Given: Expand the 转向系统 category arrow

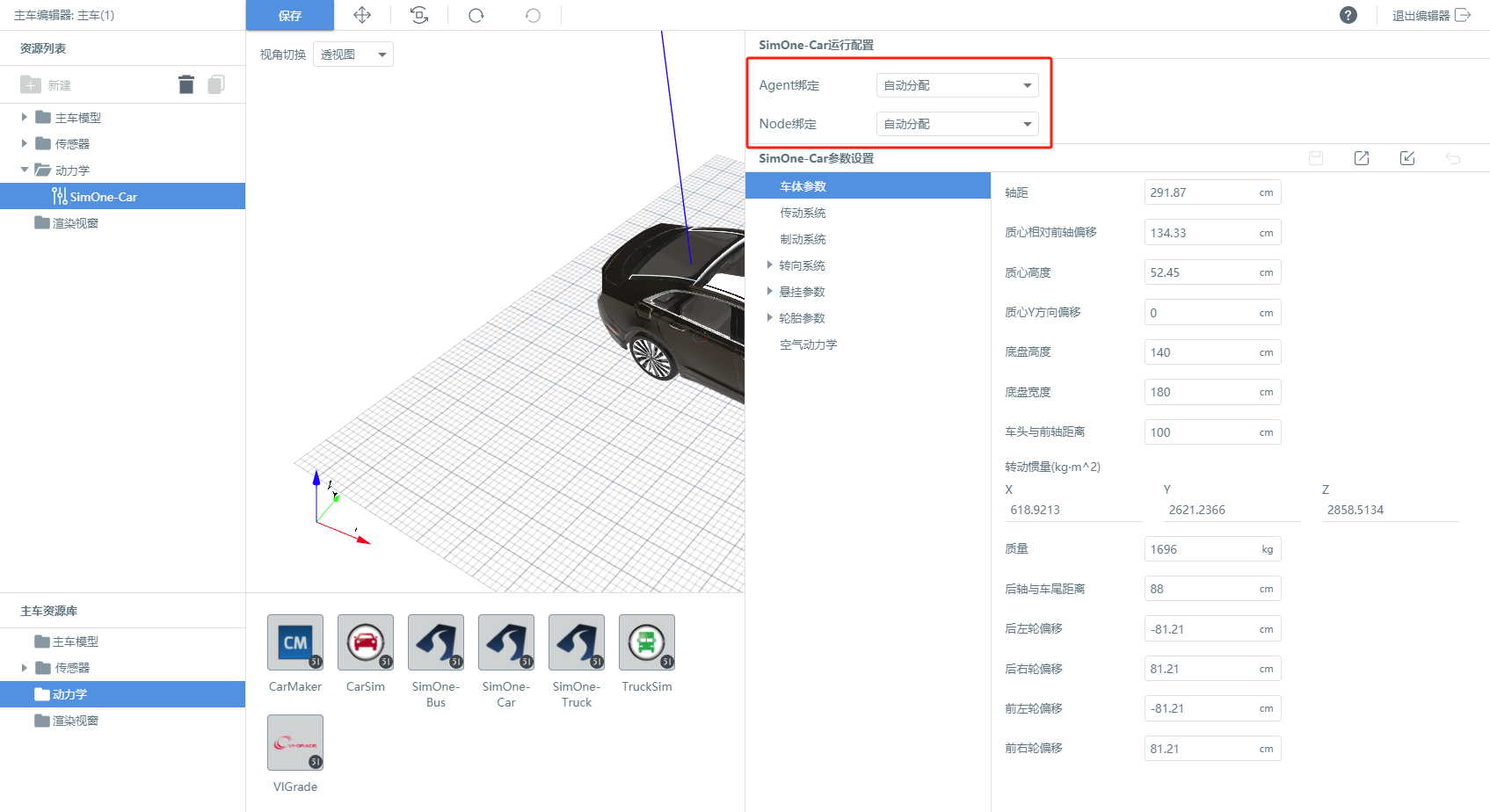Looking at the screenshot, I should pyautogui.click(x=770, y=265).
